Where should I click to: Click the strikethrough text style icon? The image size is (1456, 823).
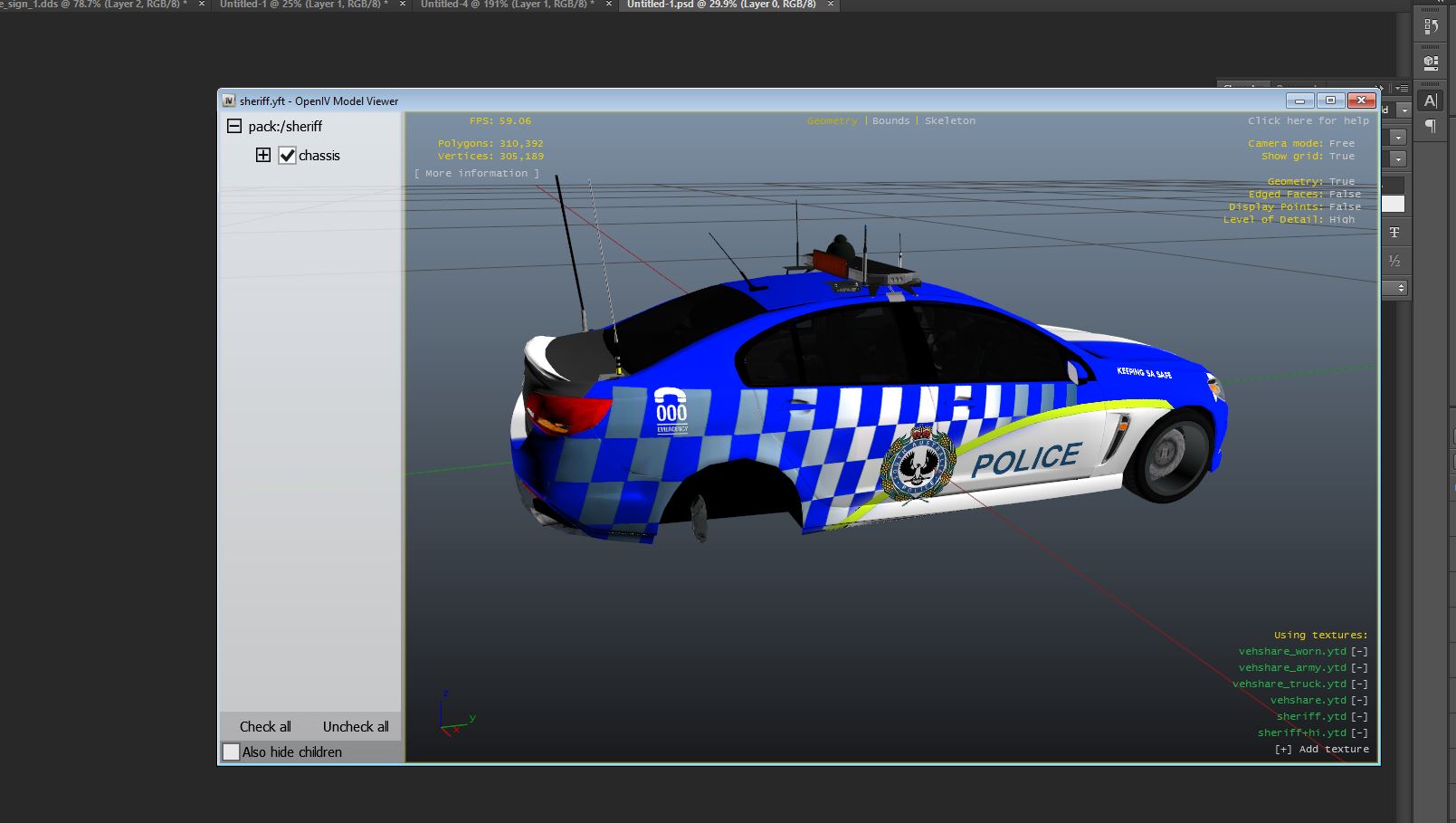(x=1394, y=233)
